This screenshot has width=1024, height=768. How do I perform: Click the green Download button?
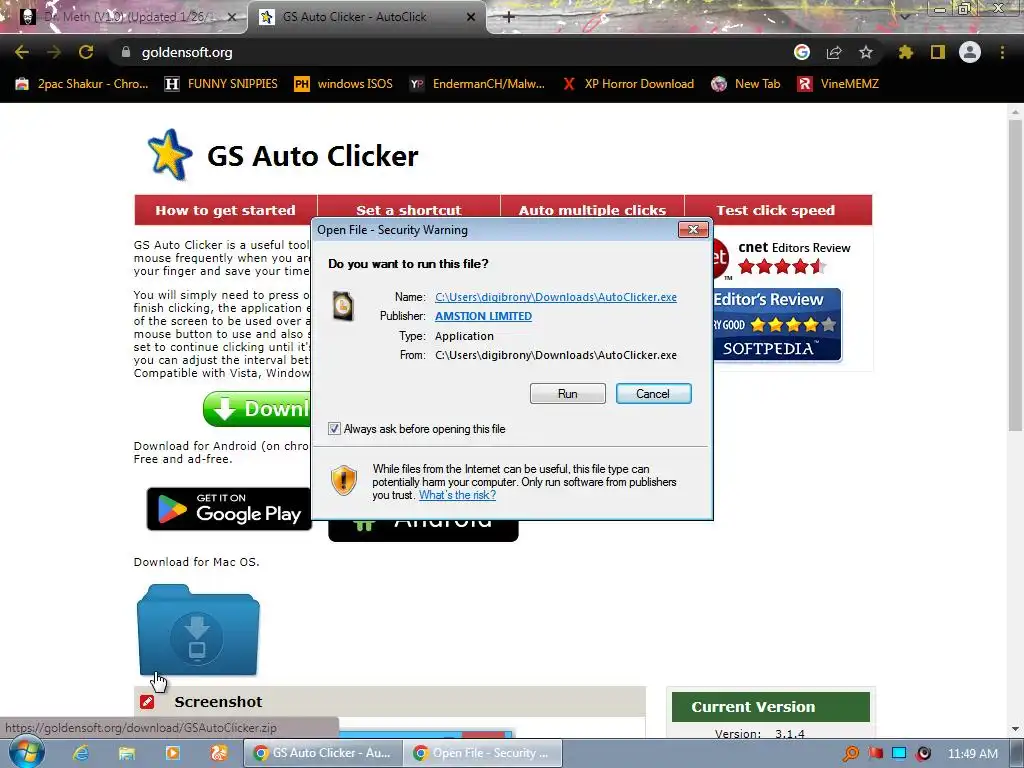[257, 409]
